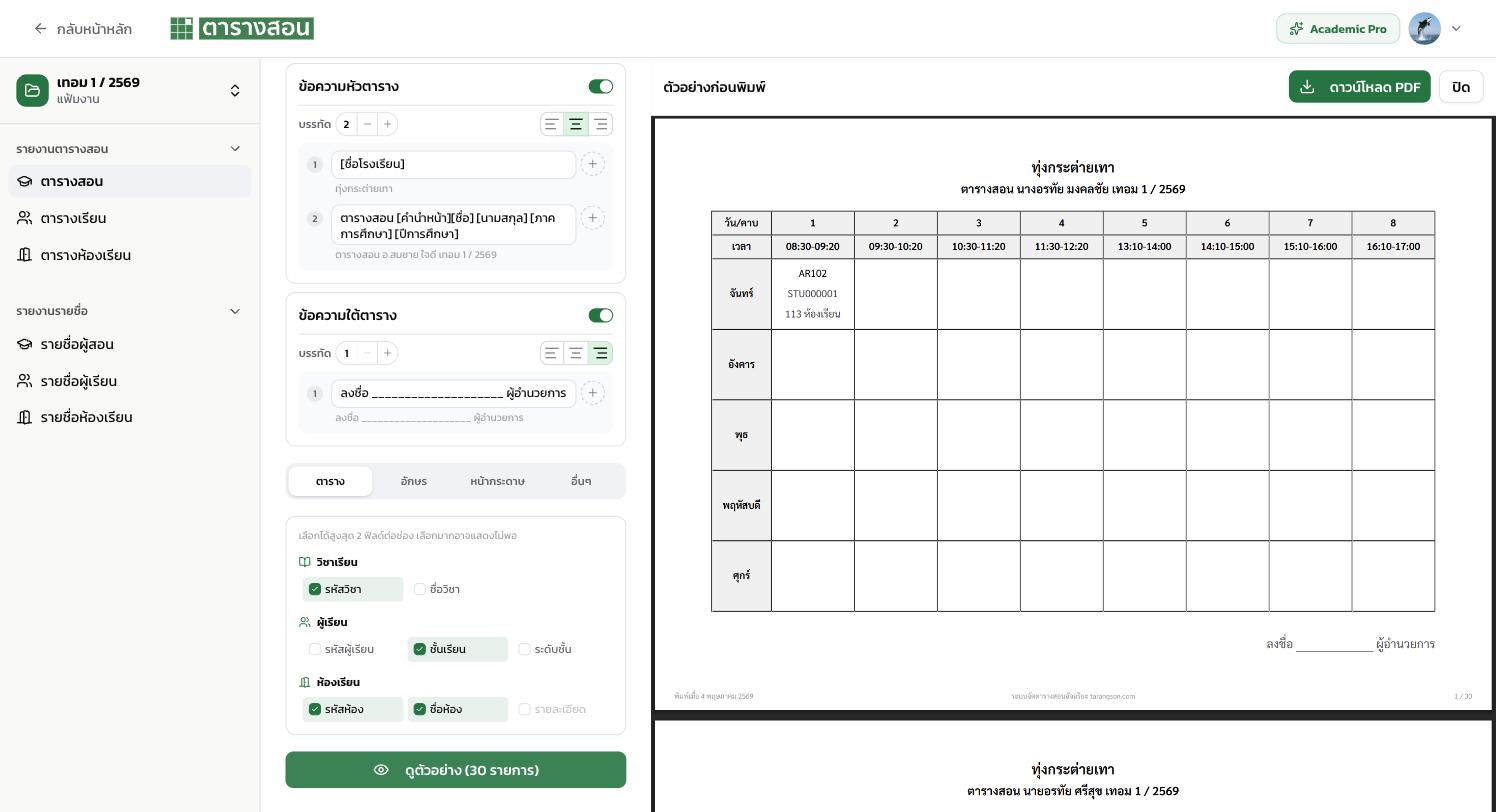Insert field into header line 2
Screen dimensions: 1496x812
pyautogui.click(x=592, y=218)
